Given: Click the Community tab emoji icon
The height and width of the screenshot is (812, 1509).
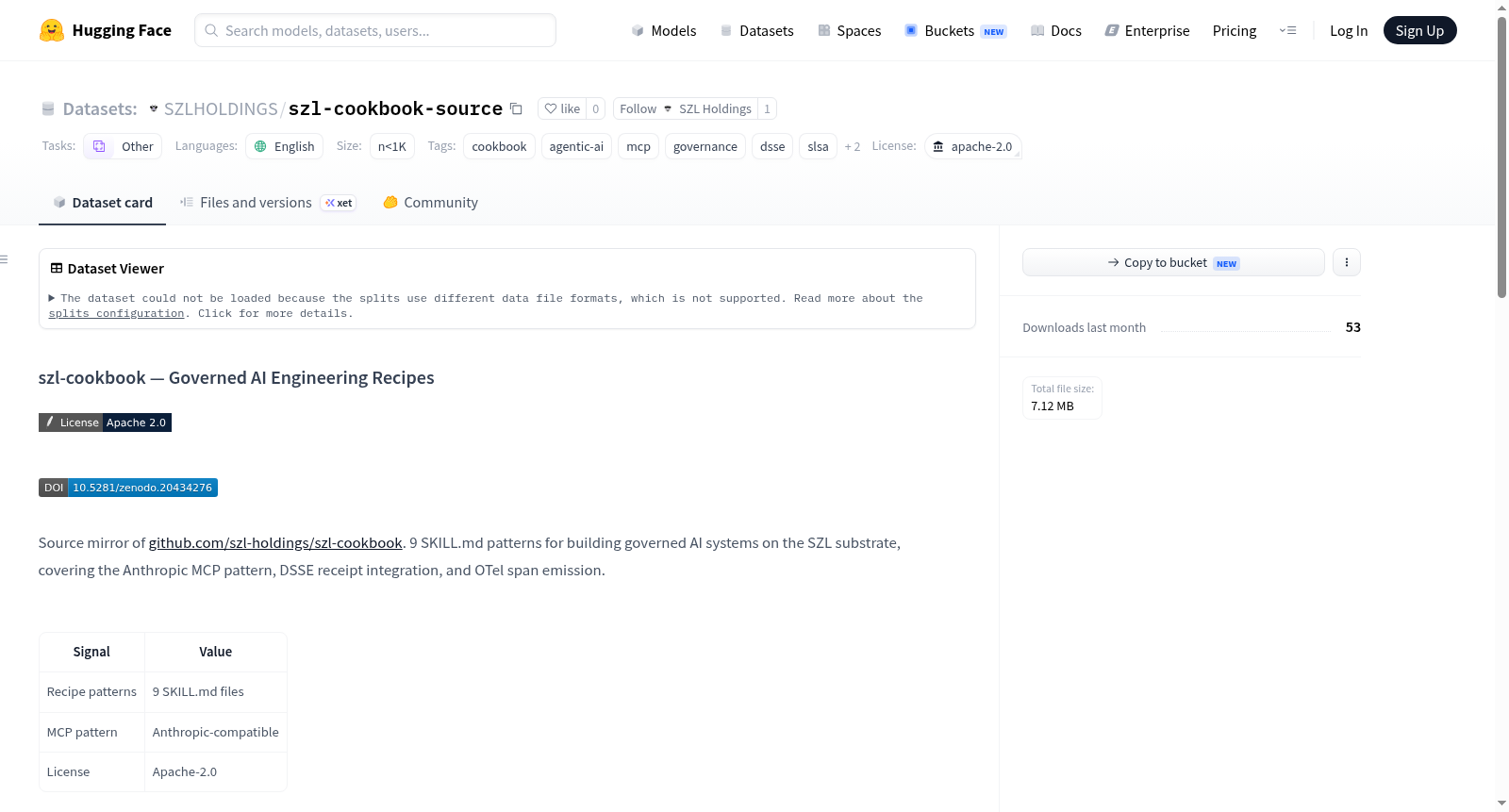Looking at the screenshot, I should click(390, 202).
